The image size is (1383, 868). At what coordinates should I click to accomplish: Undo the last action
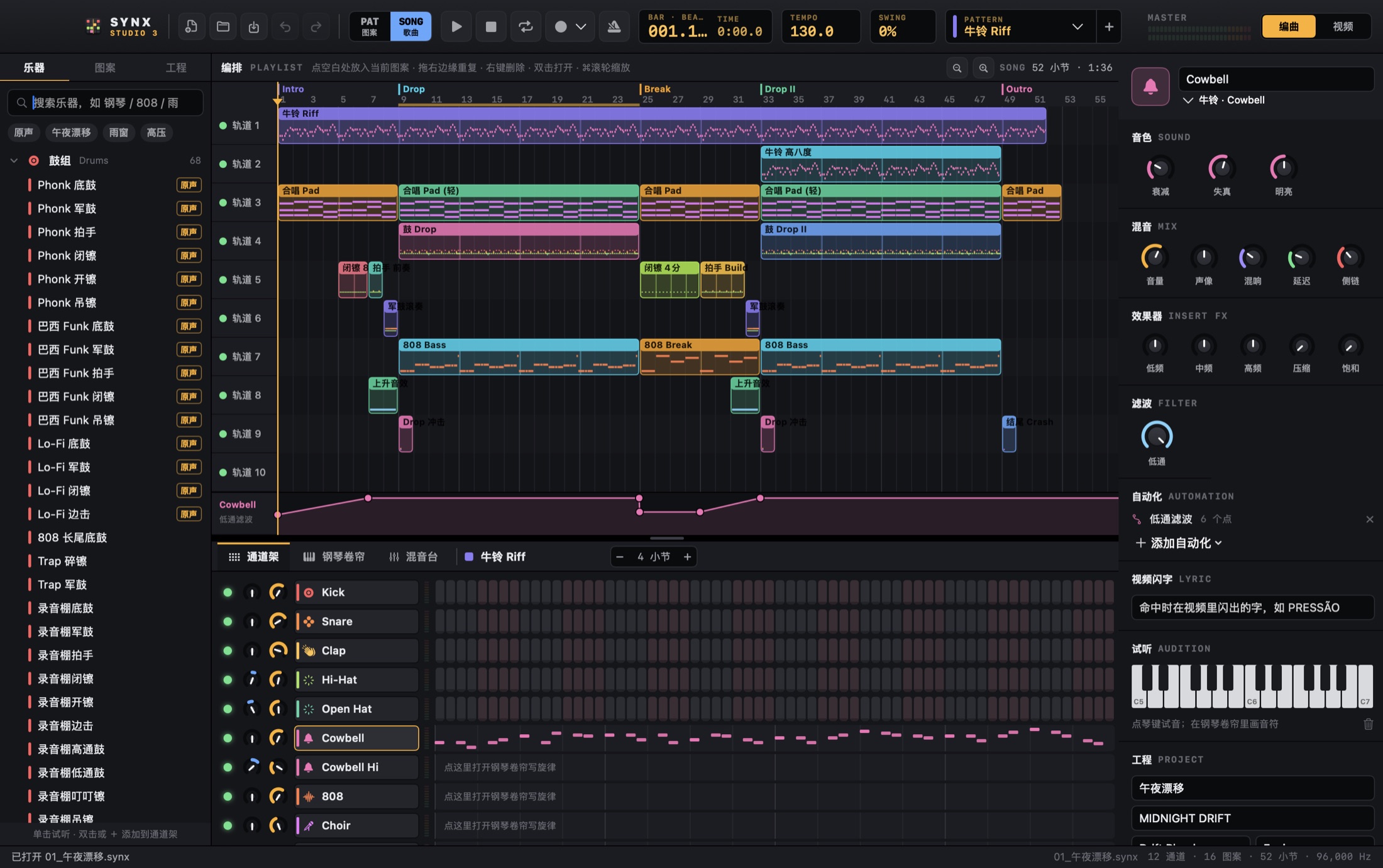[285, 26]
